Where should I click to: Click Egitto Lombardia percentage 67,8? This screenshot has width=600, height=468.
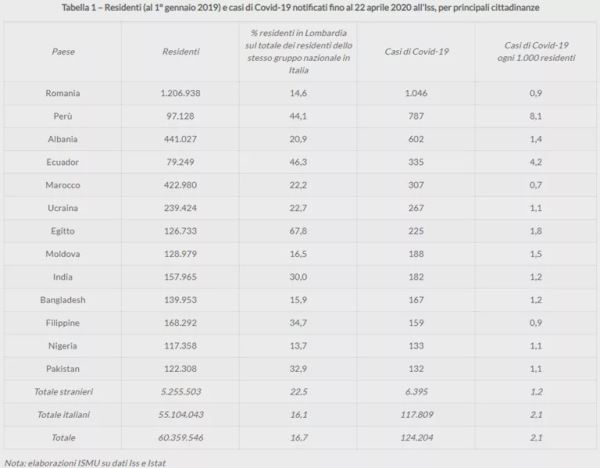click(x=298, y=231)
